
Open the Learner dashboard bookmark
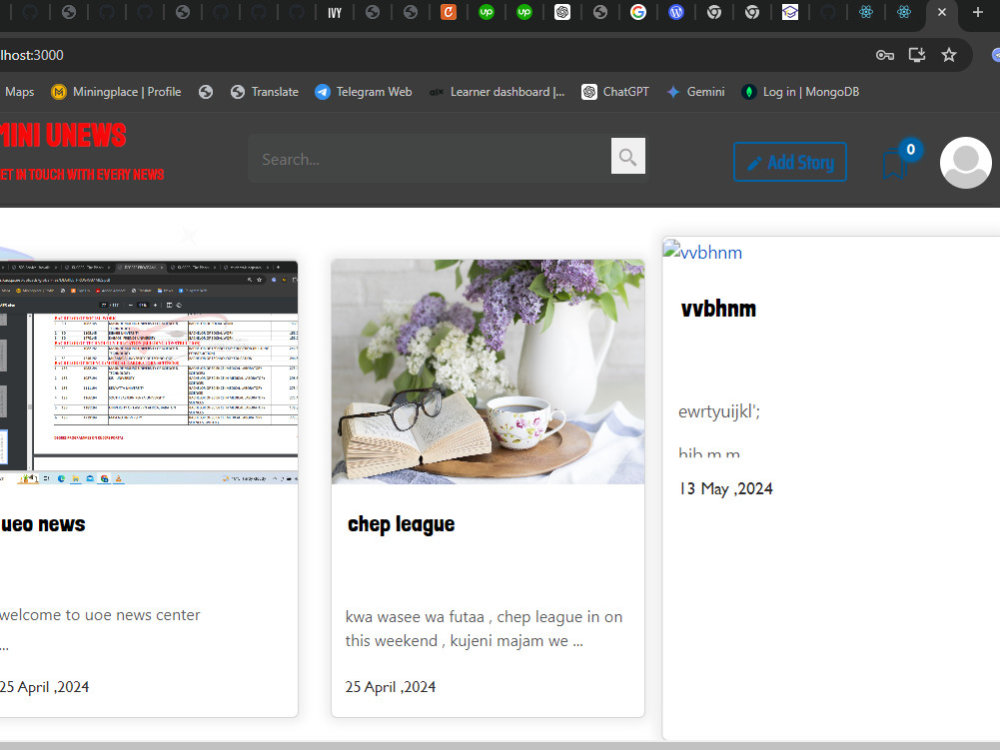click(x=498, y=91)
